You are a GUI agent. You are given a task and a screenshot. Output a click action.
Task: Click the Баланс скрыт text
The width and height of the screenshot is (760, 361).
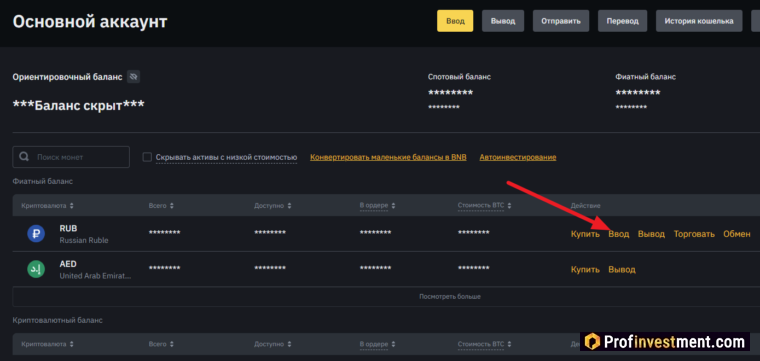click(x=78, y=105)
